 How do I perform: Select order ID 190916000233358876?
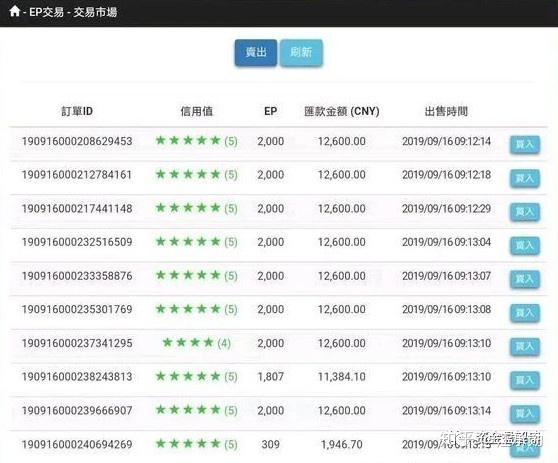coord(77,276)
